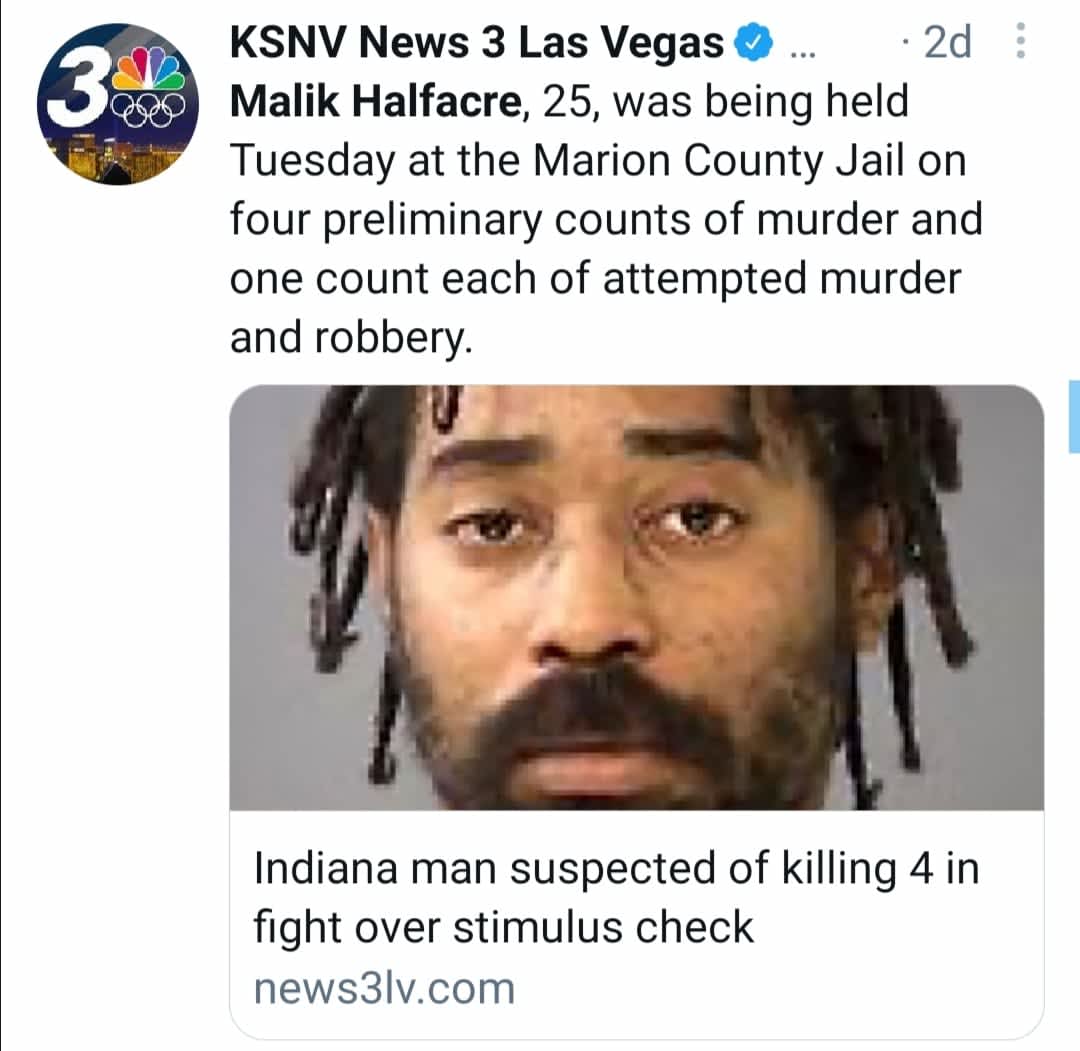Image resolution: width=1080 pixels, height=1051 pixels.
Task: Open the KSNV News 3 Las Vegas account name
Action: [477, 42]
